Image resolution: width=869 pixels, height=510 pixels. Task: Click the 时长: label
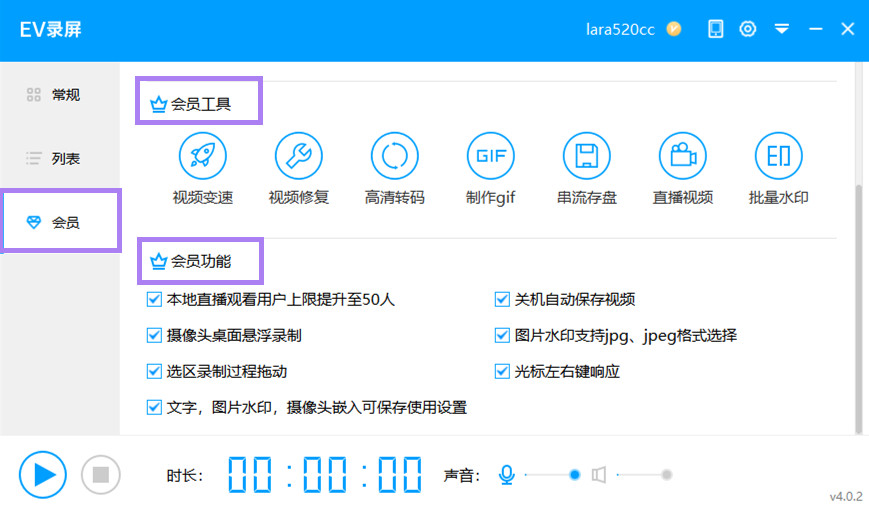pyautogui.click(x=185, y=476)
